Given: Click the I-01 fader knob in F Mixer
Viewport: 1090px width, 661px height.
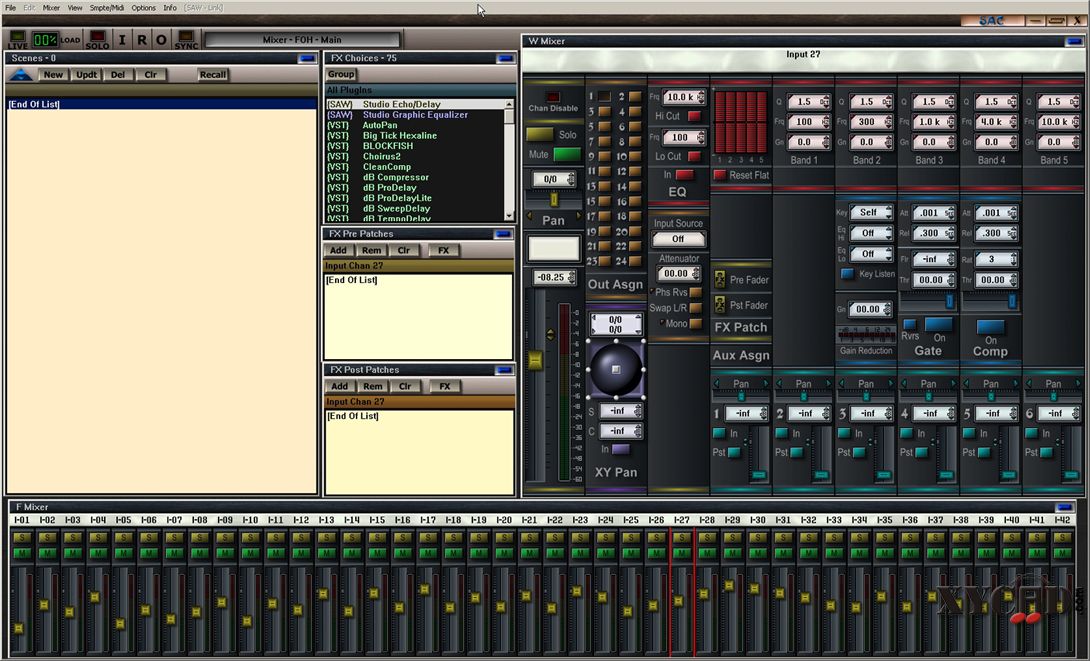Looking at the screenshot, I should [19, 628].
